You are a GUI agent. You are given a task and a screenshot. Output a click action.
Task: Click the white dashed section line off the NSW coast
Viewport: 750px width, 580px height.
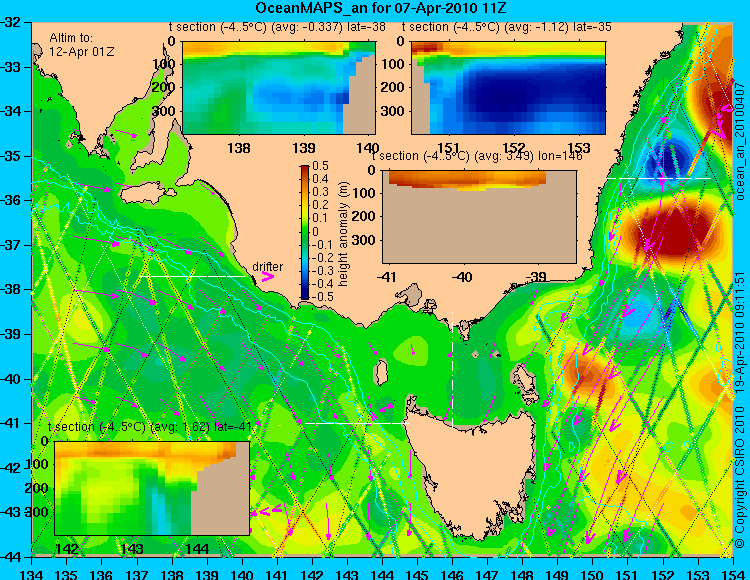(x=659, y=178)
